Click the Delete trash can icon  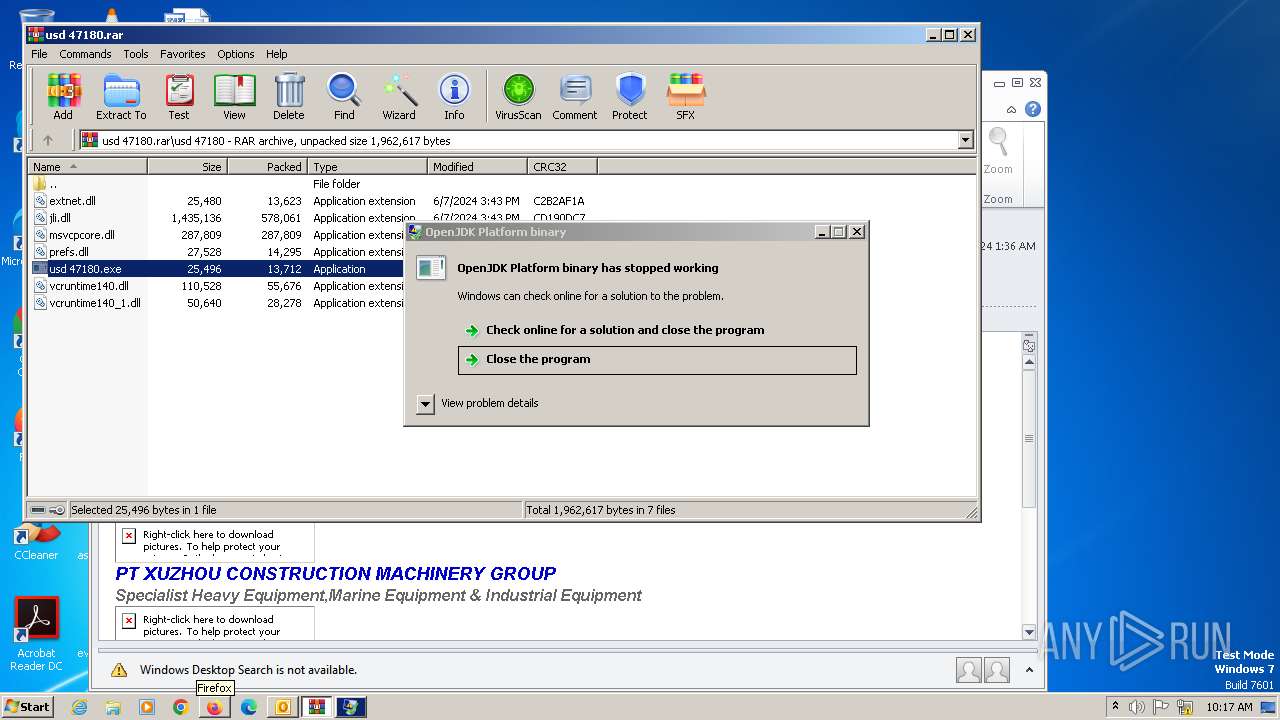289,97
